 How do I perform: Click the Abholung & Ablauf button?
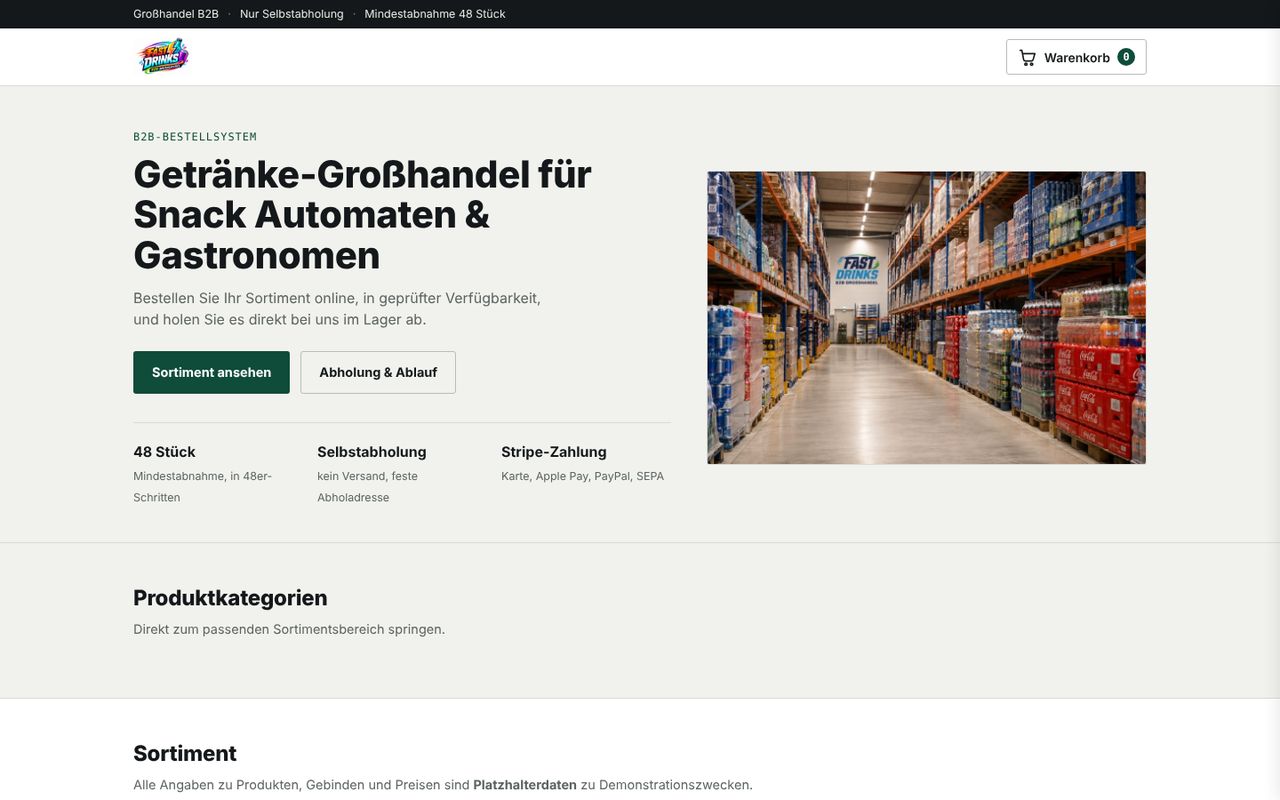(x=378, y=372)
